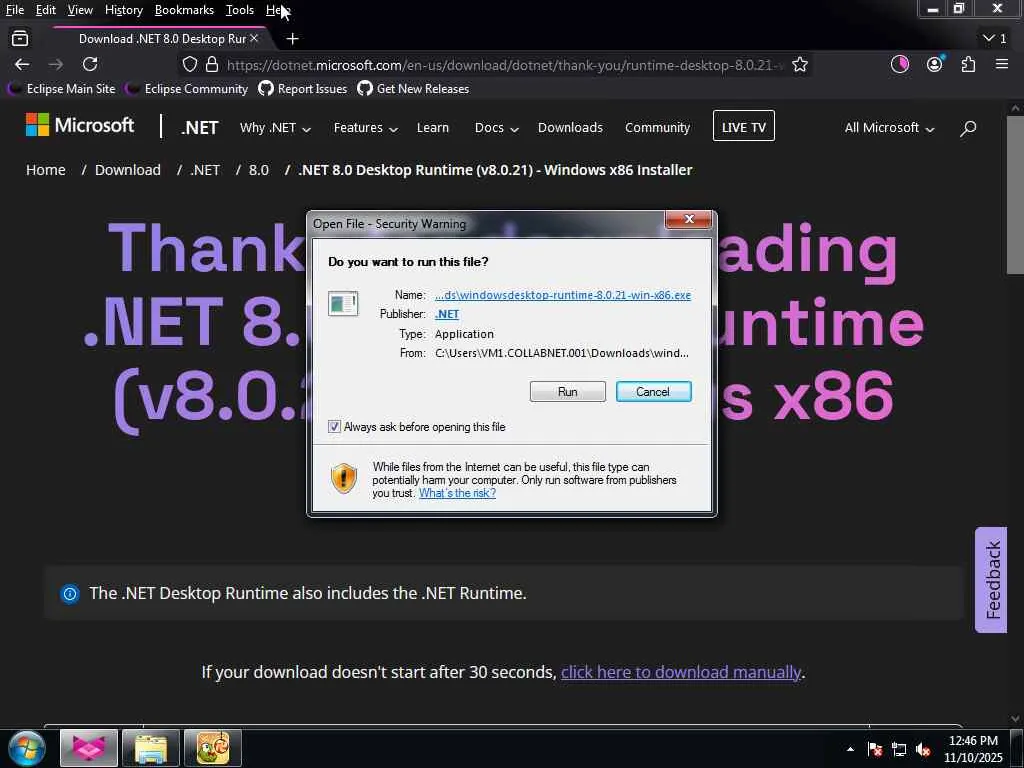Click the browser back arrow
Screen dimensions: 1024x768
(x=22, y=64)
